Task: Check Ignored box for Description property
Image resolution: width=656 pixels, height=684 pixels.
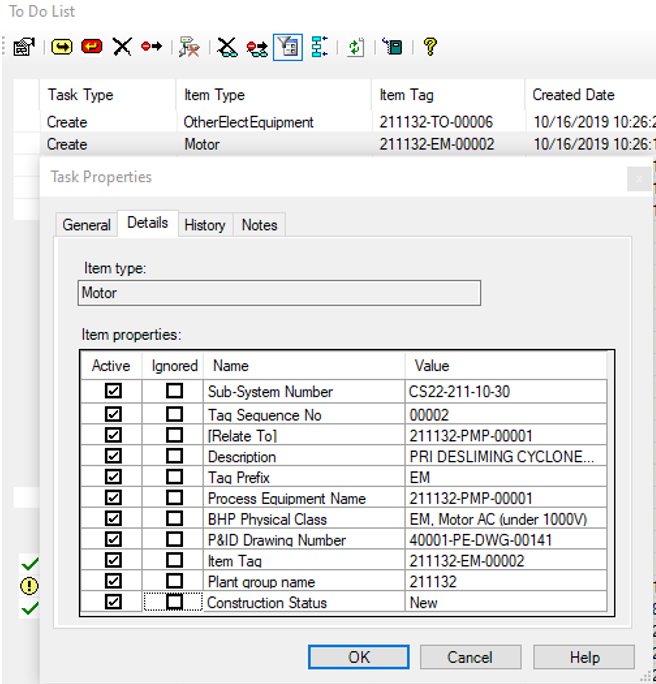Action: pyautogui.click(x=174, y=456)
